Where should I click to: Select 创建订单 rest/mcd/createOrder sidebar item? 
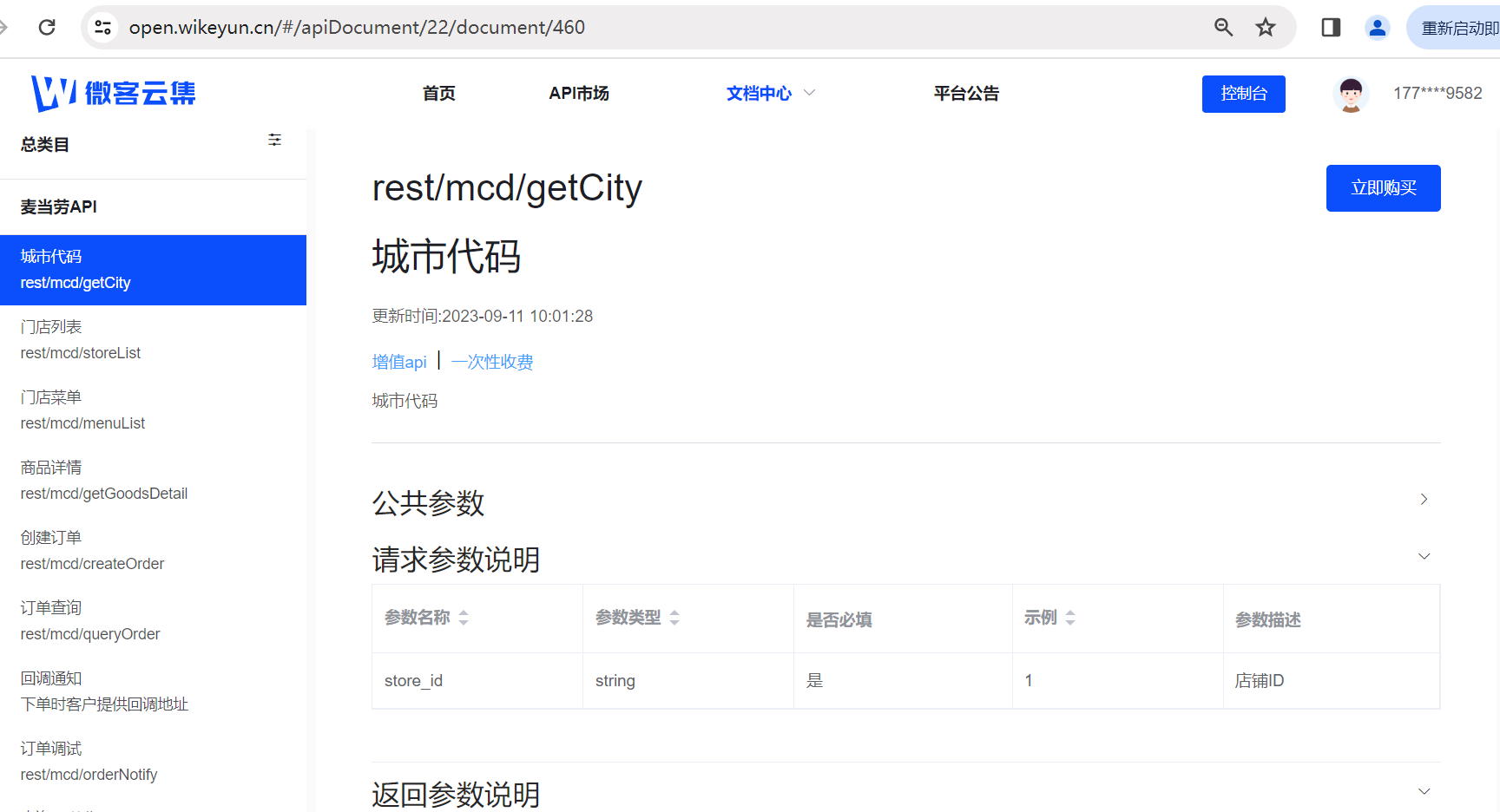click(153, 551)
